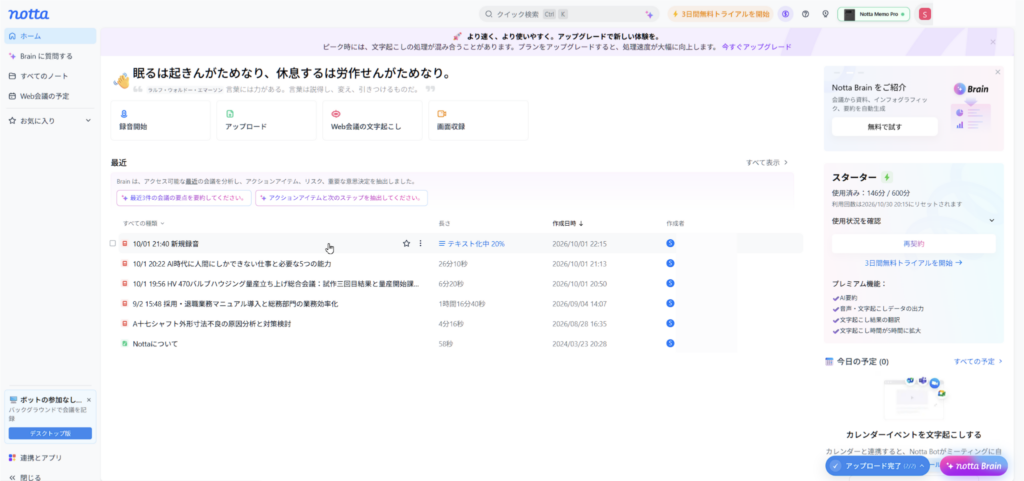
Task: Click Web会議の文字起こし card
Action: (x=372, y=120)
